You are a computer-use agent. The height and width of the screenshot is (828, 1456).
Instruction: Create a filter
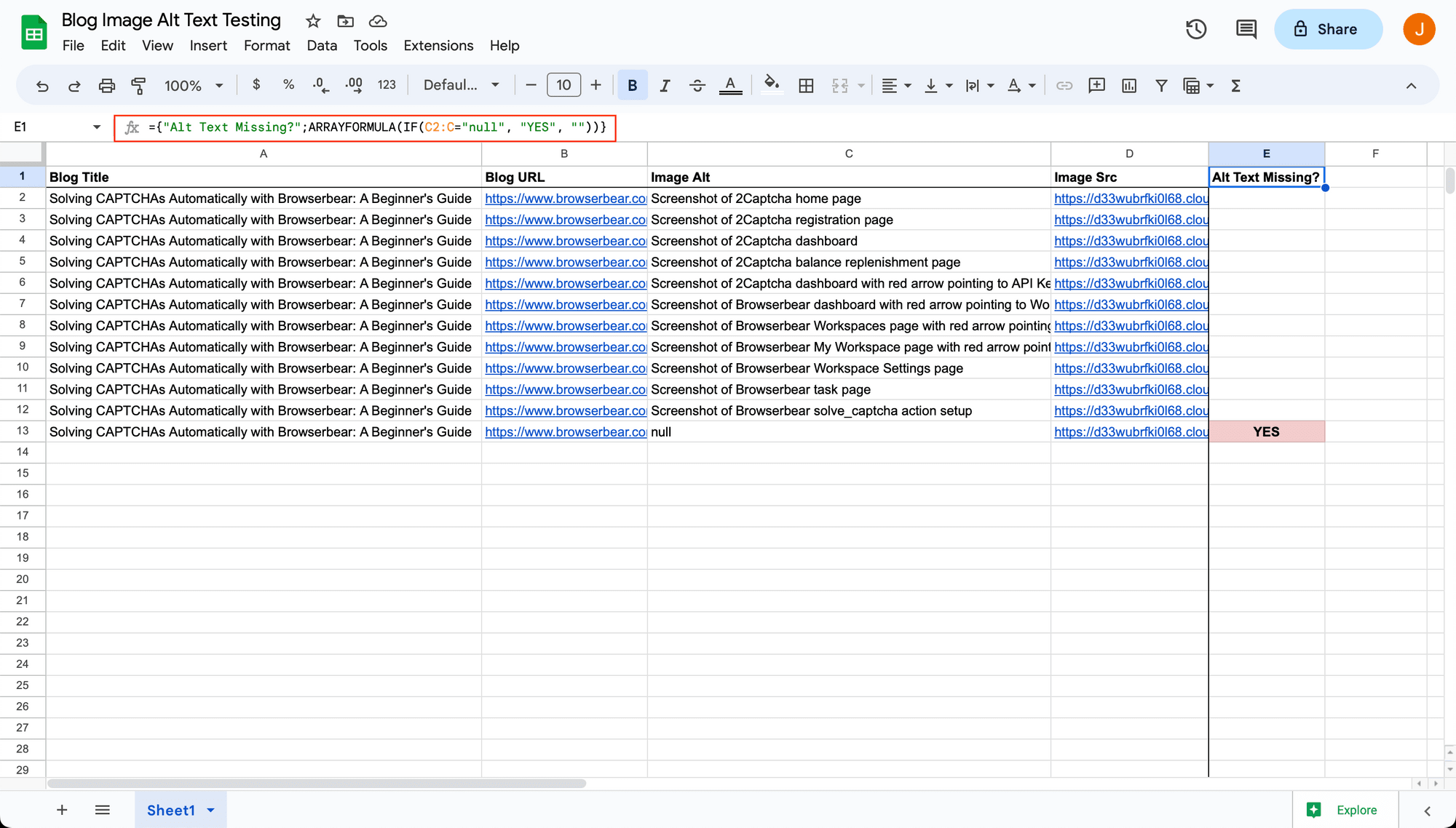1161,85
